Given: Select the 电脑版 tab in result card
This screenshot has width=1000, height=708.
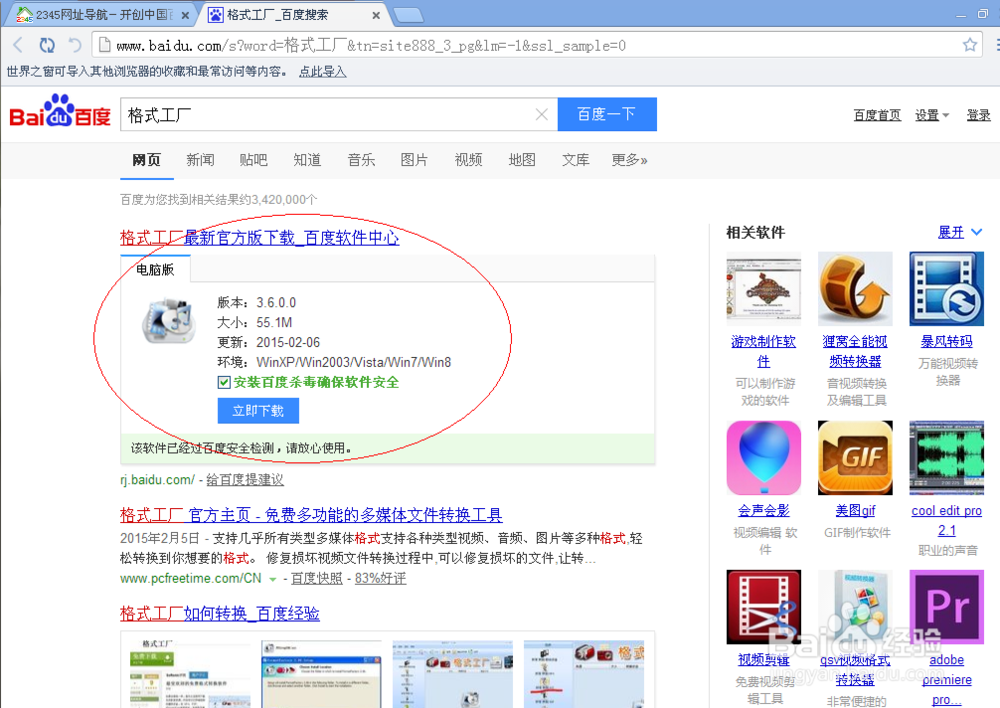Looking at the screenshot, I should coord(155,269).
